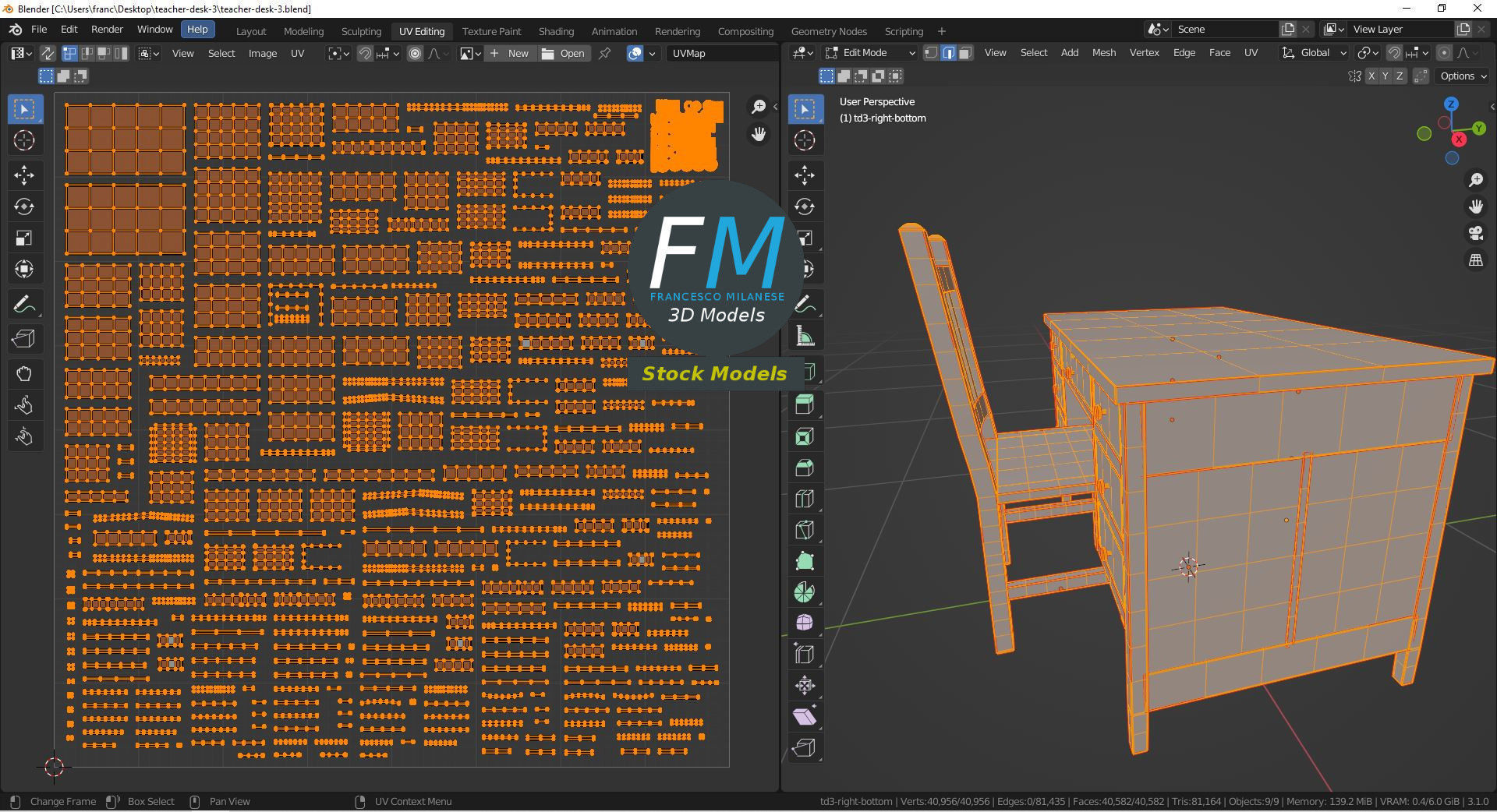Click the zoom magnifier in UV editor
The width and height of the screenshot is (1497, 812).
pos(759,107)
